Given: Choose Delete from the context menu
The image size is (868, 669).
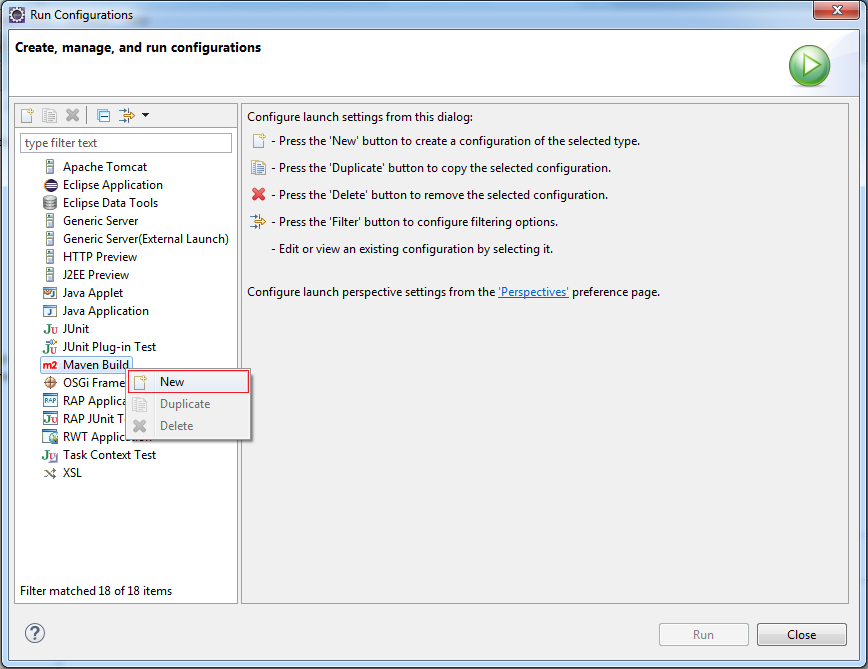Looking at the screenshot, I should pyautogui.click(x=189, y=426).
